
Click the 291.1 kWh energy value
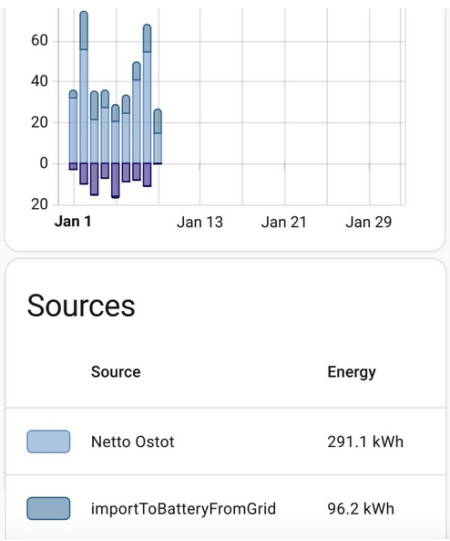(365, 442)
